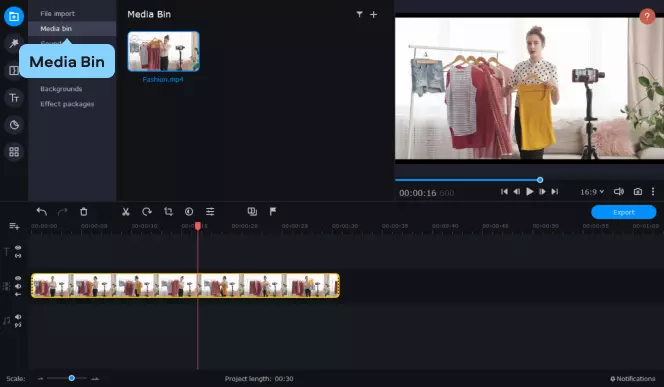Open the Titles sidebar icon

(14, 98)
